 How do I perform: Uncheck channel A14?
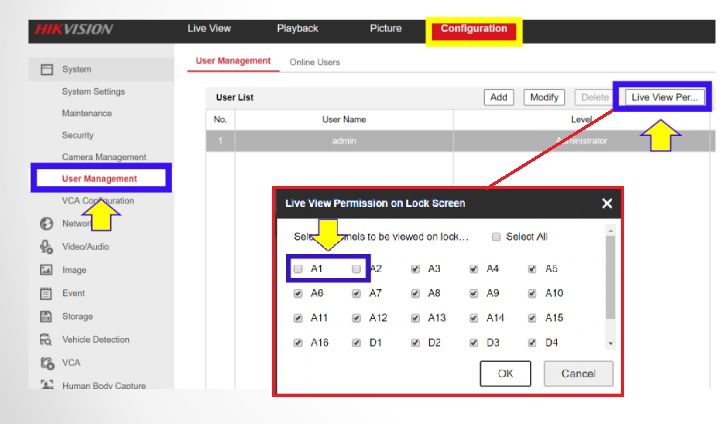(474, 318)
